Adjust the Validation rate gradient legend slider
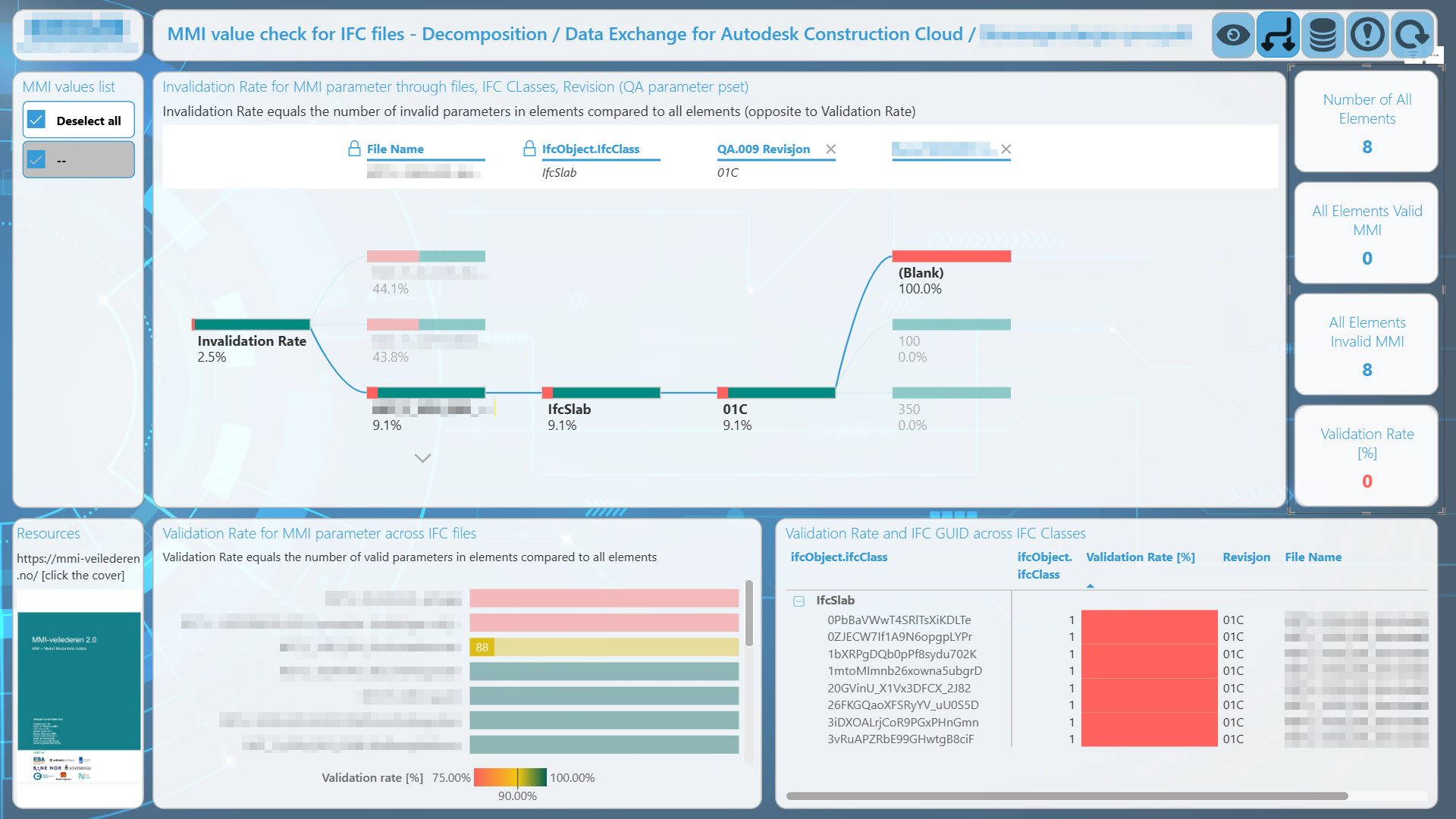Viewport: 1456px width, 819px height. pyautogui.click(x=516, y=777)
